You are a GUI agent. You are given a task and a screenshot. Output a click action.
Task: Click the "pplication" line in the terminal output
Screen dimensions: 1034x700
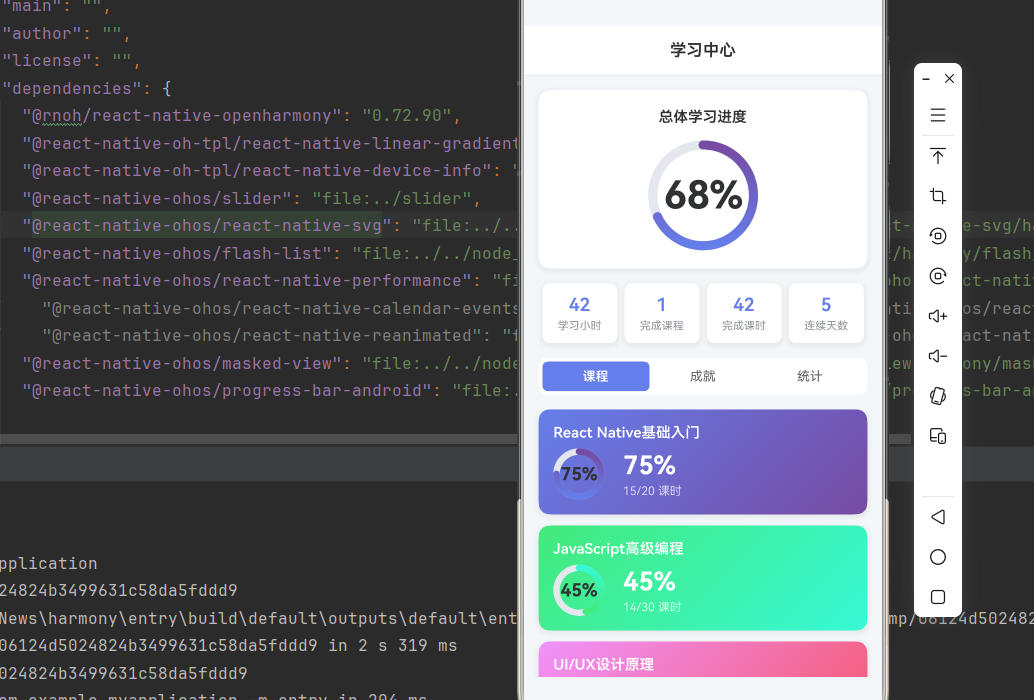coord(48,564)
